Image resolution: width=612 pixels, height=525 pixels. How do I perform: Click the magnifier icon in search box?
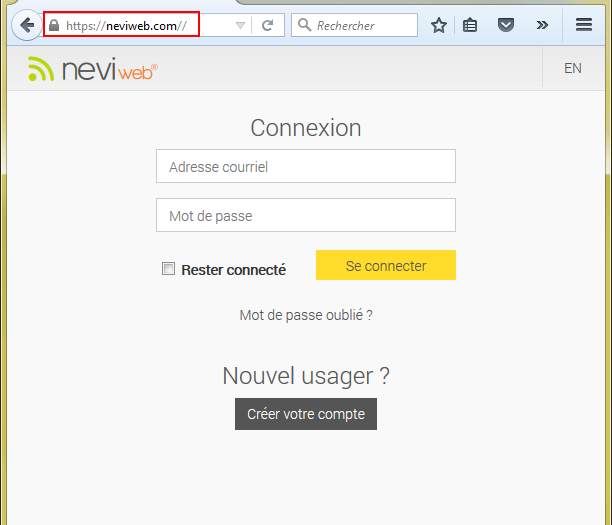click(x=305, y=26)
